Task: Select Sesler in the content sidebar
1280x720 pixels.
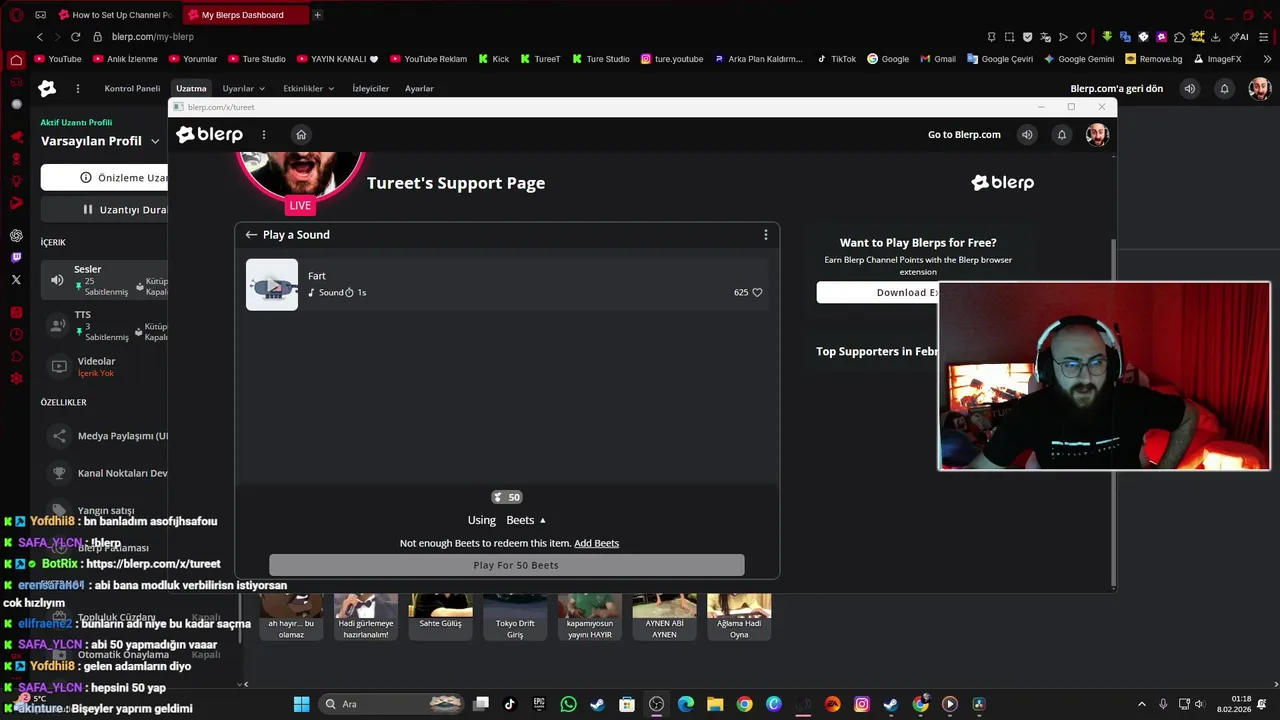Action: click(104, 280)
